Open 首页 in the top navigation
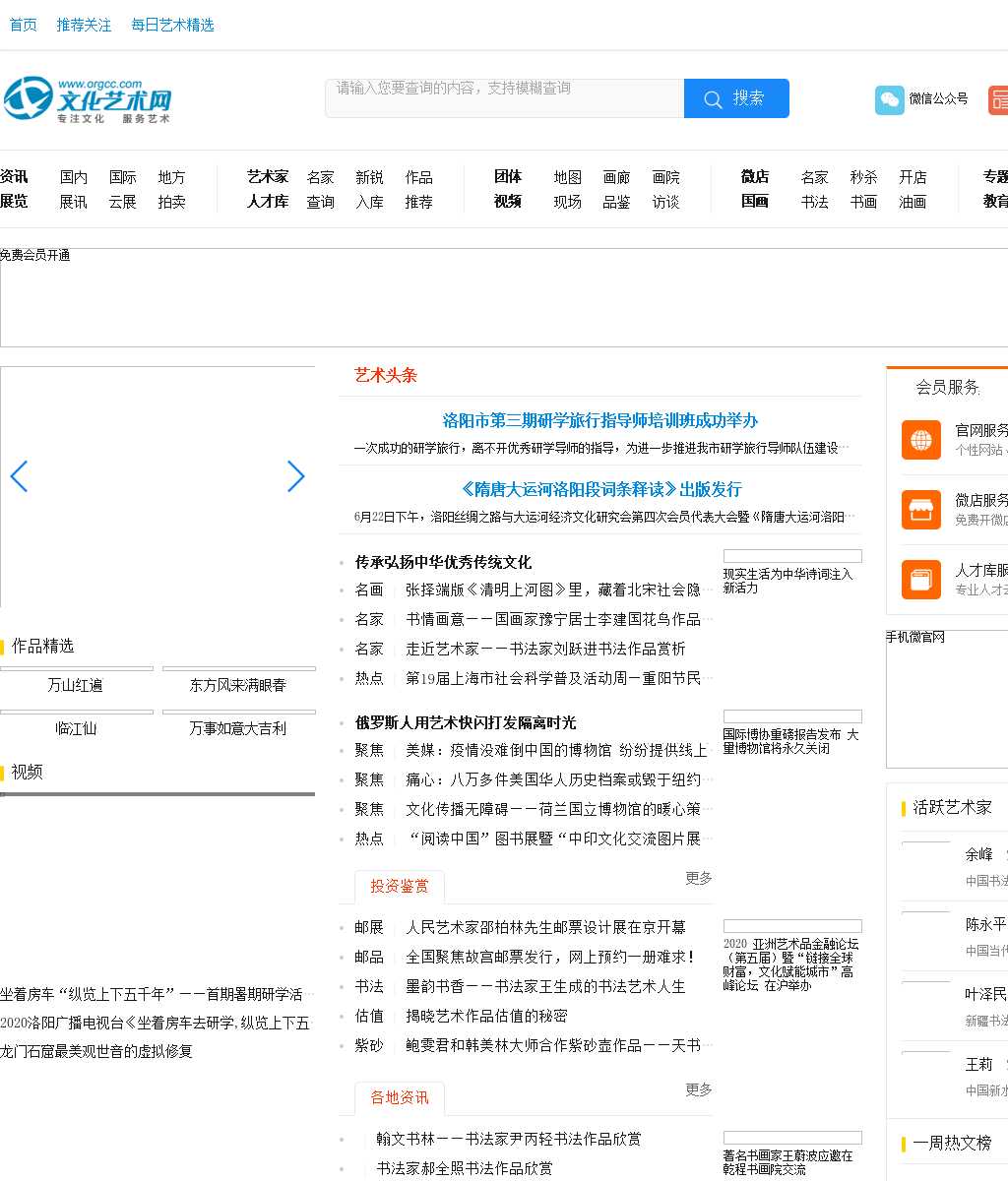Screen dimensions: 1008x1181 pyautogui.click(x=23, y=25)
